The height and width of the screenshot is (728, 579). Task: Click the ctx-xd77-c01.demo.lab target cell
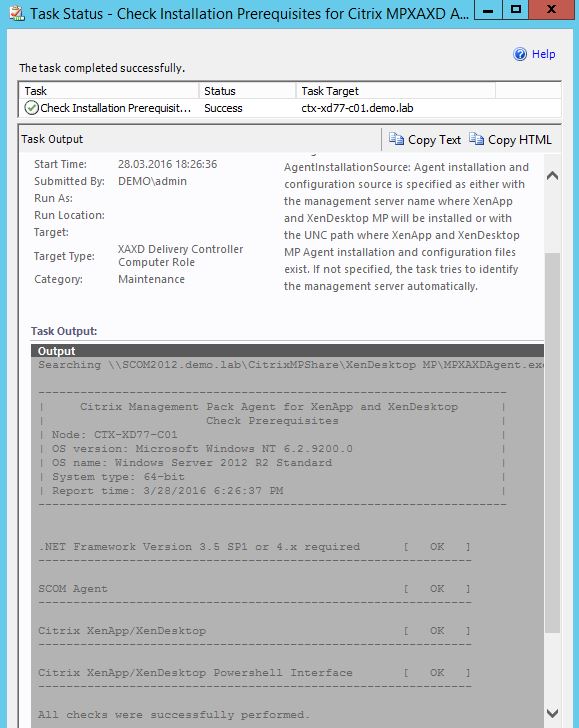click(x=357, y=108)
